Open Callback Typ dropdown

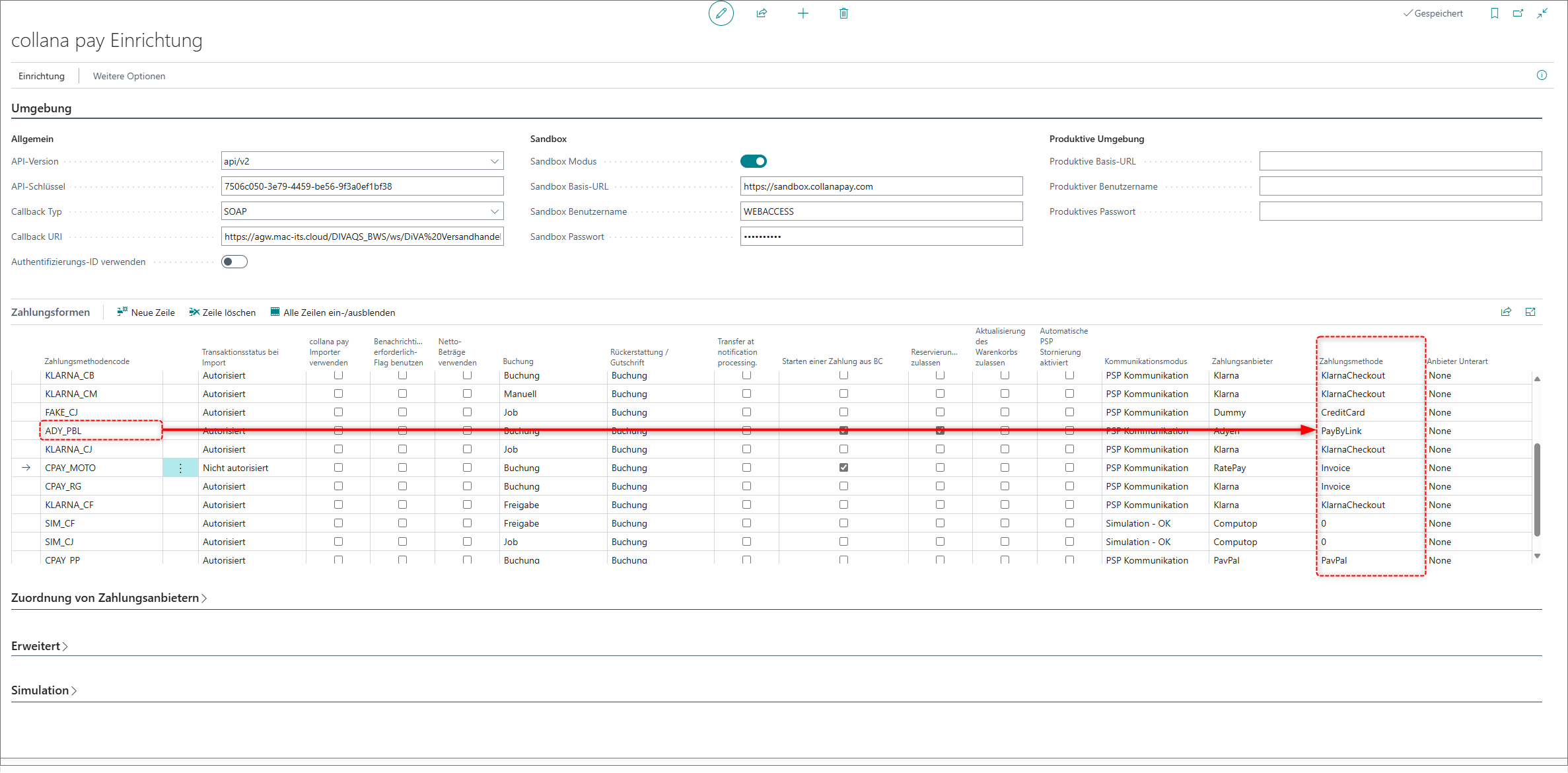pos(495,211)
